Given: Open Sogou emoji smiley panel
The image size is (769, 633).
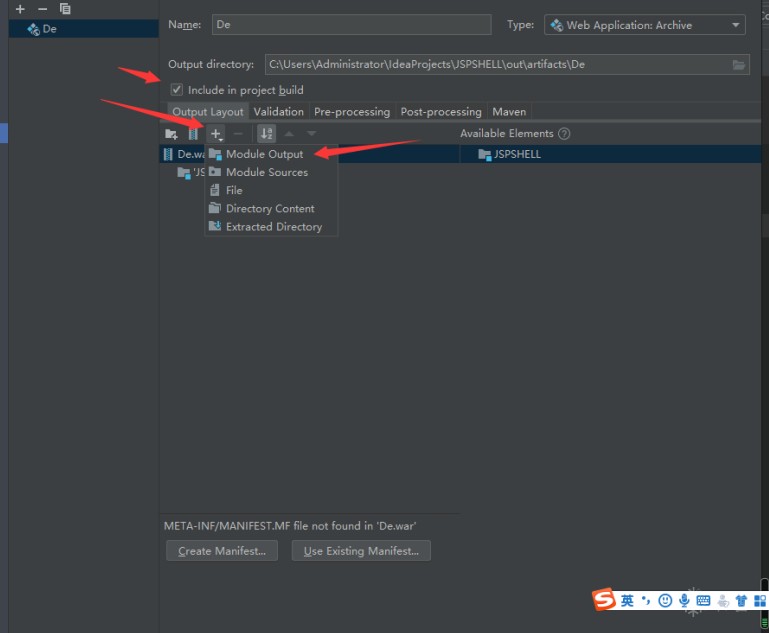Looking at the screenshot, I should pos(665,600).
